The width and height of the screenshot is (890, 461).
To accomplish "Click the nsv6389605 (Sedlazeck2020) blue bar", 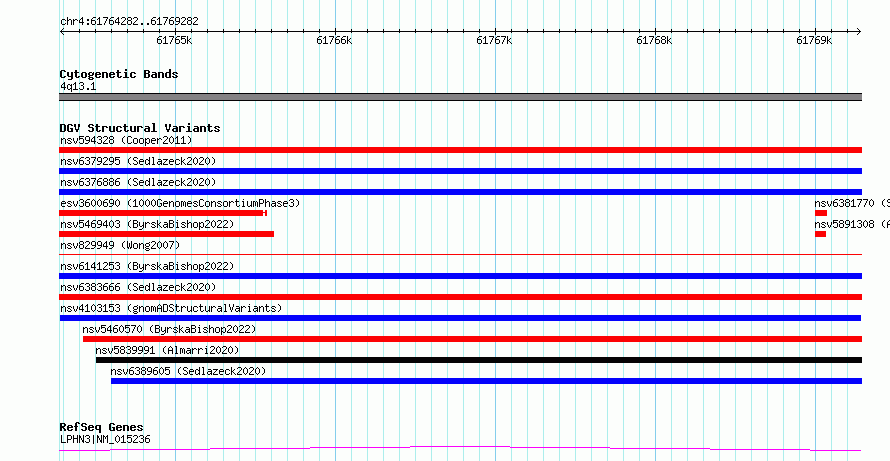I will click(486, 381).
